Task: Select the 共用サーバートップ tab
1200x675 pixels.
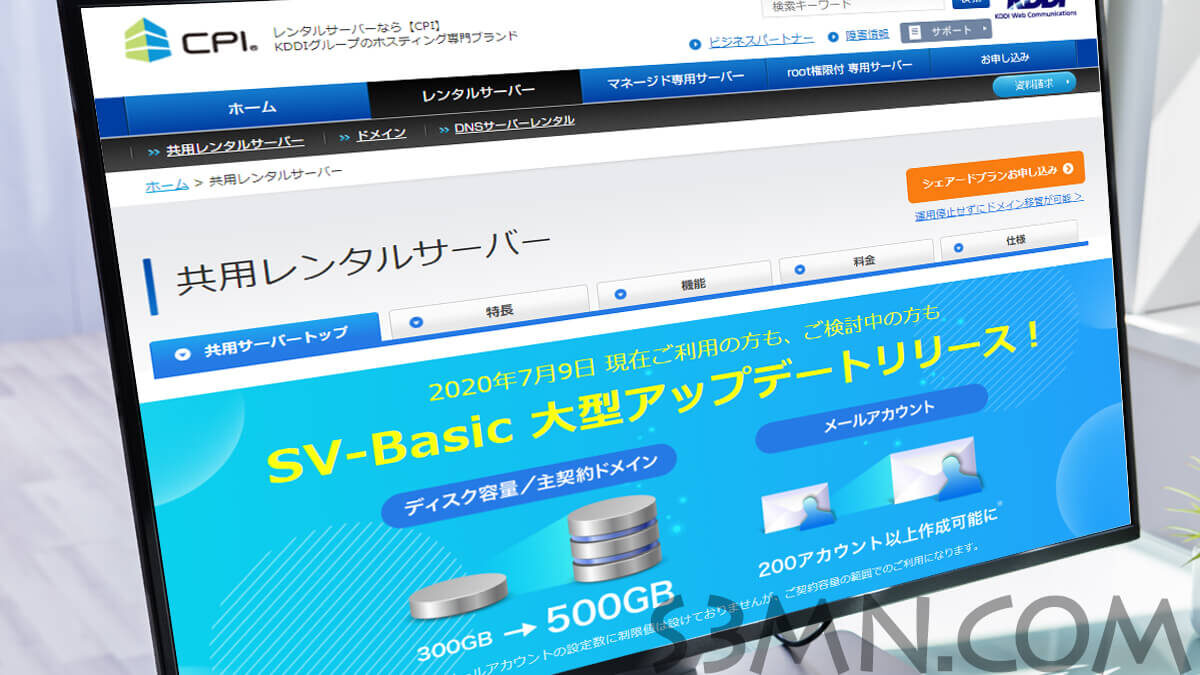Action: tap(265, 345)
